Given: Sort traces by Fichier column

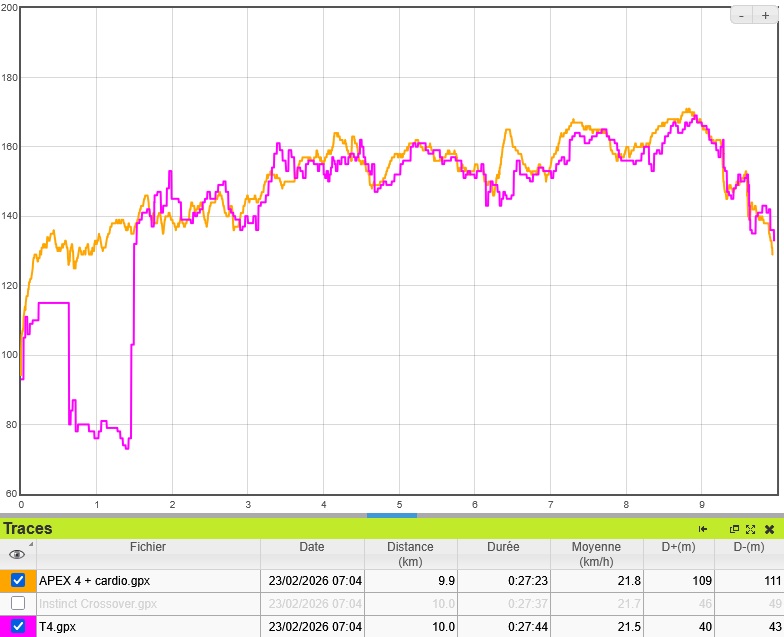Looking at the screenshot, I should [x=148, y=547].
